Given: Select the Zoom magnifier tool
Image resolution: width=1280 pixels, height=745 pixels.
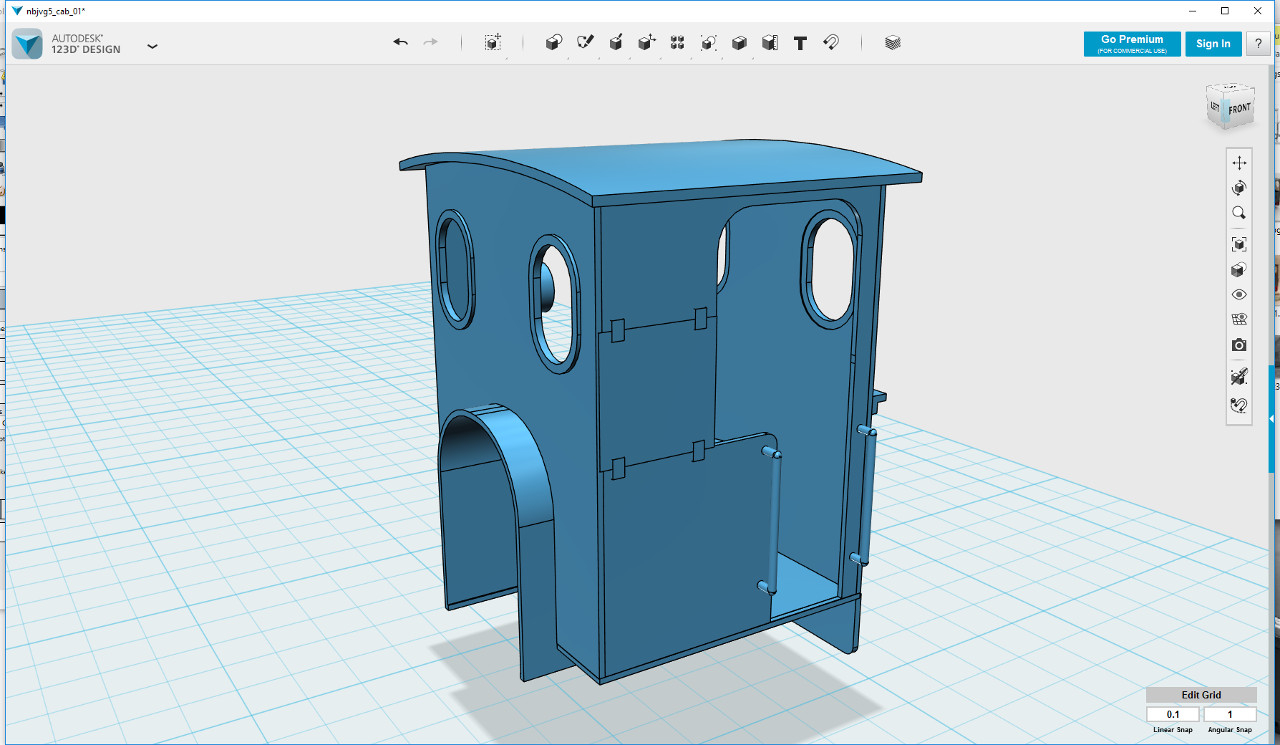Looking at the screenshot, I should 1239,213.
